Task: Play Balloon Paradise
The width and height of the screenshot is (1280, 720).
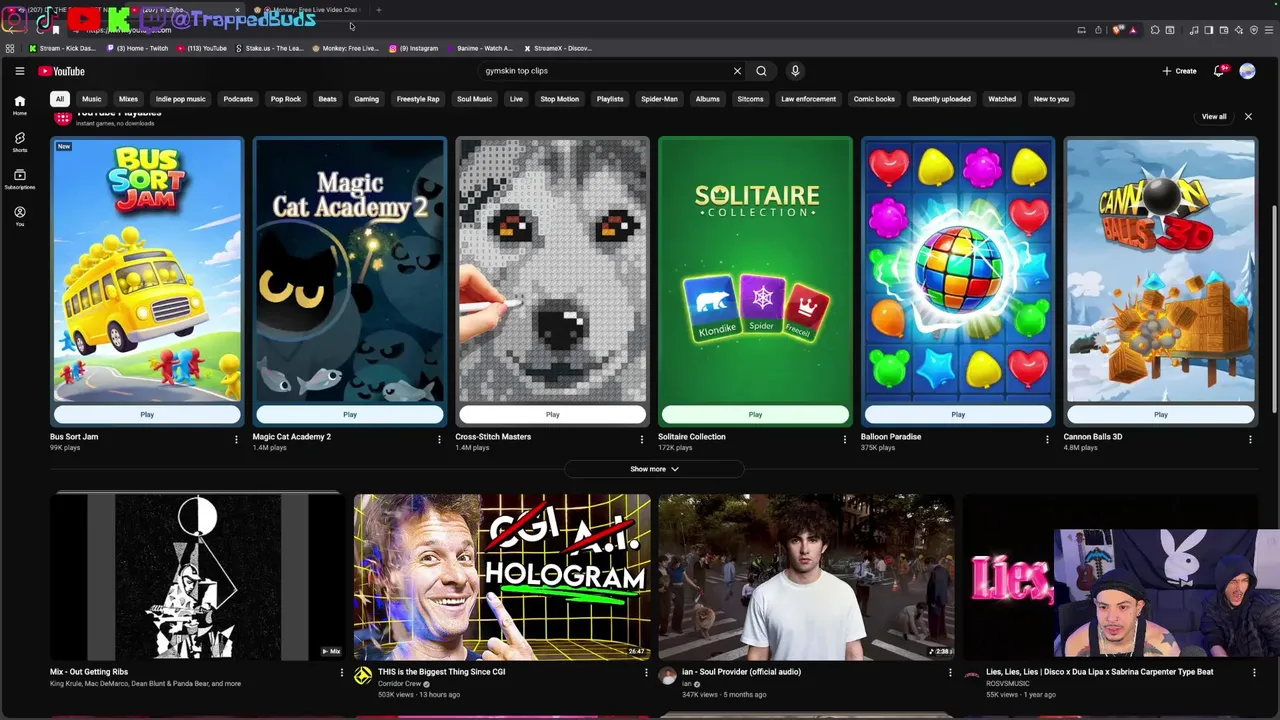Action: click(x=958, y=415)
